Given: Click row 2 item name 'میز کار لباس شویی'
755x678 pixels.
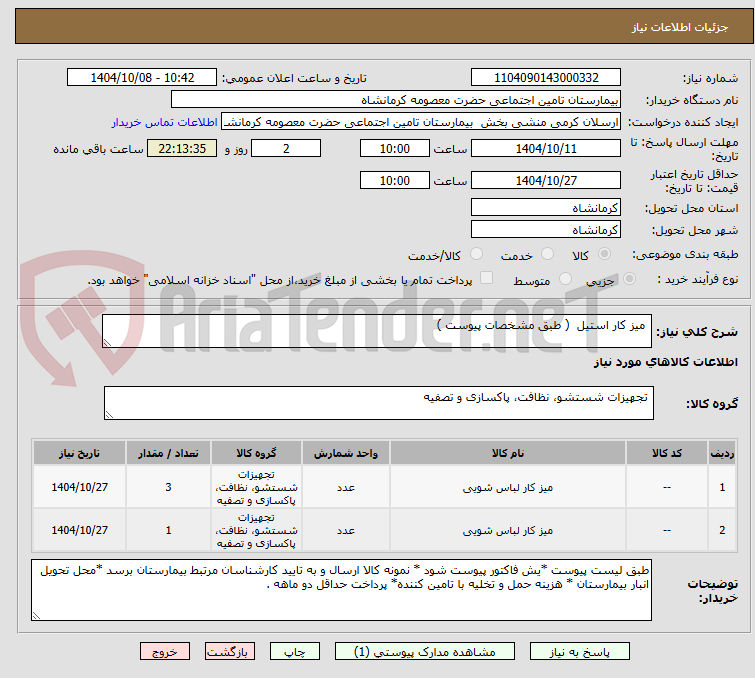Looking at the screenshot, I should tap(508, 531).
